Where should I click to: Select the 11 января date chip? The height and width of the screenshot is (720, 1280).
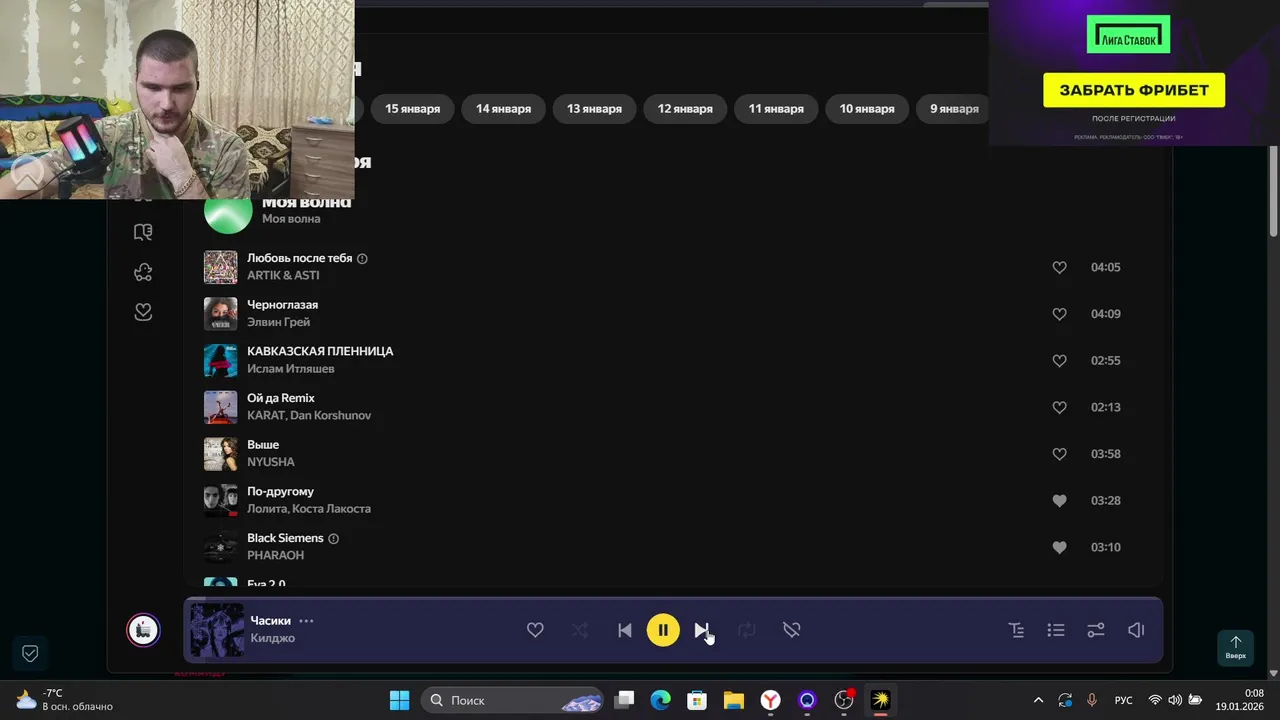776,109
